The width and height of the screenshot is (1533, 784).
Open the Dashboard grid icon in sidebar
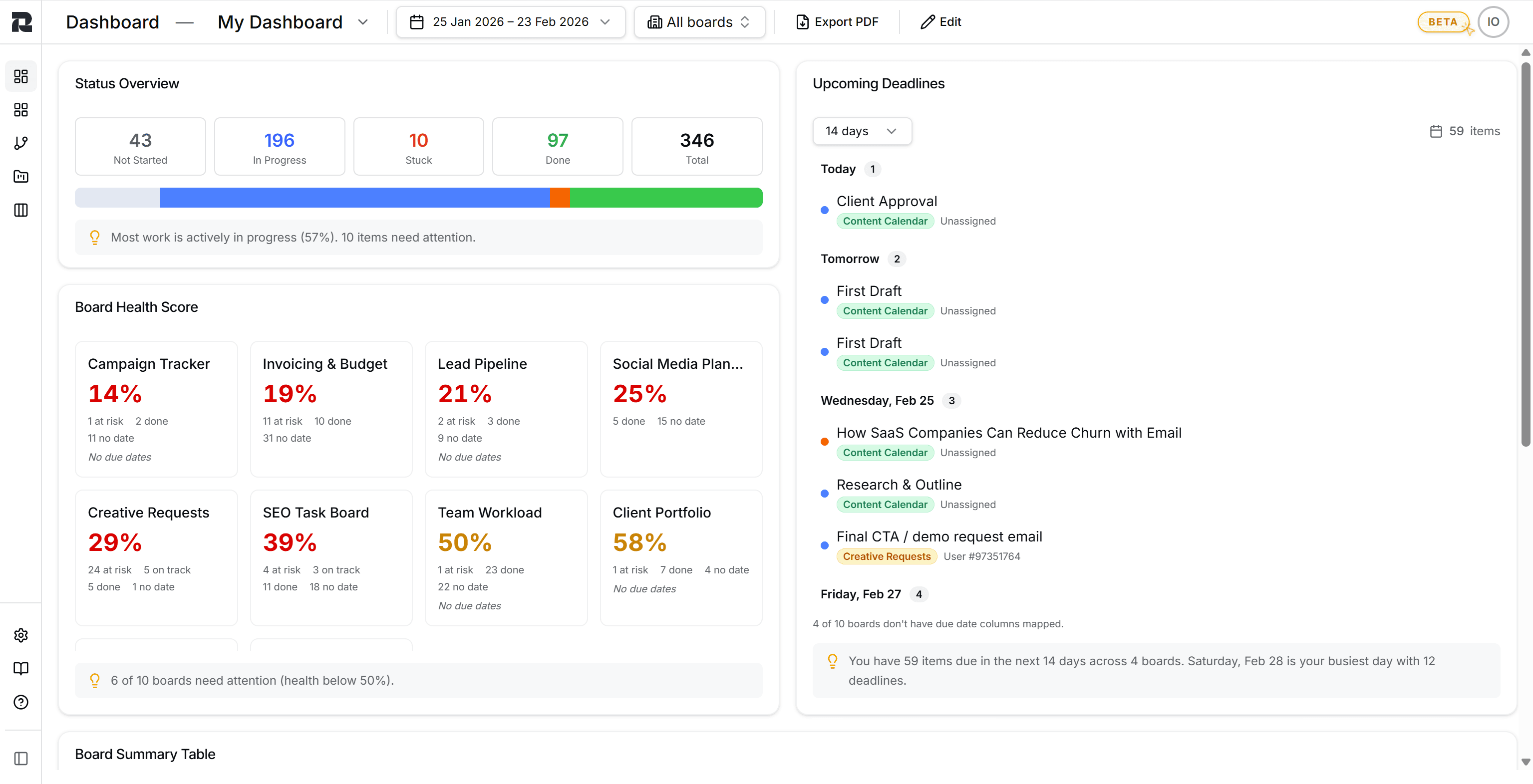(x=20, y=76)
